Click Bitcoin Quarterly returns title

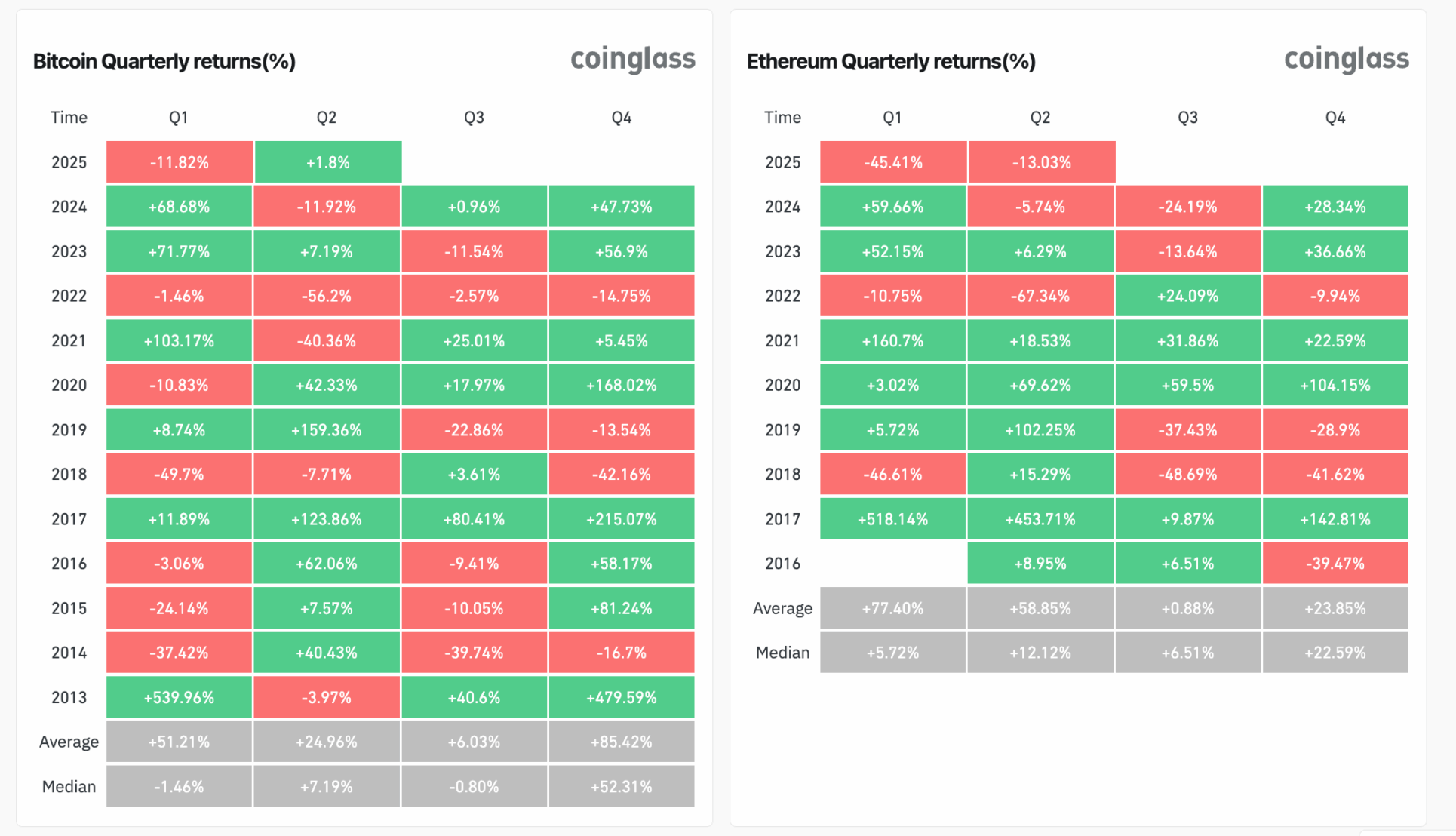164,61
